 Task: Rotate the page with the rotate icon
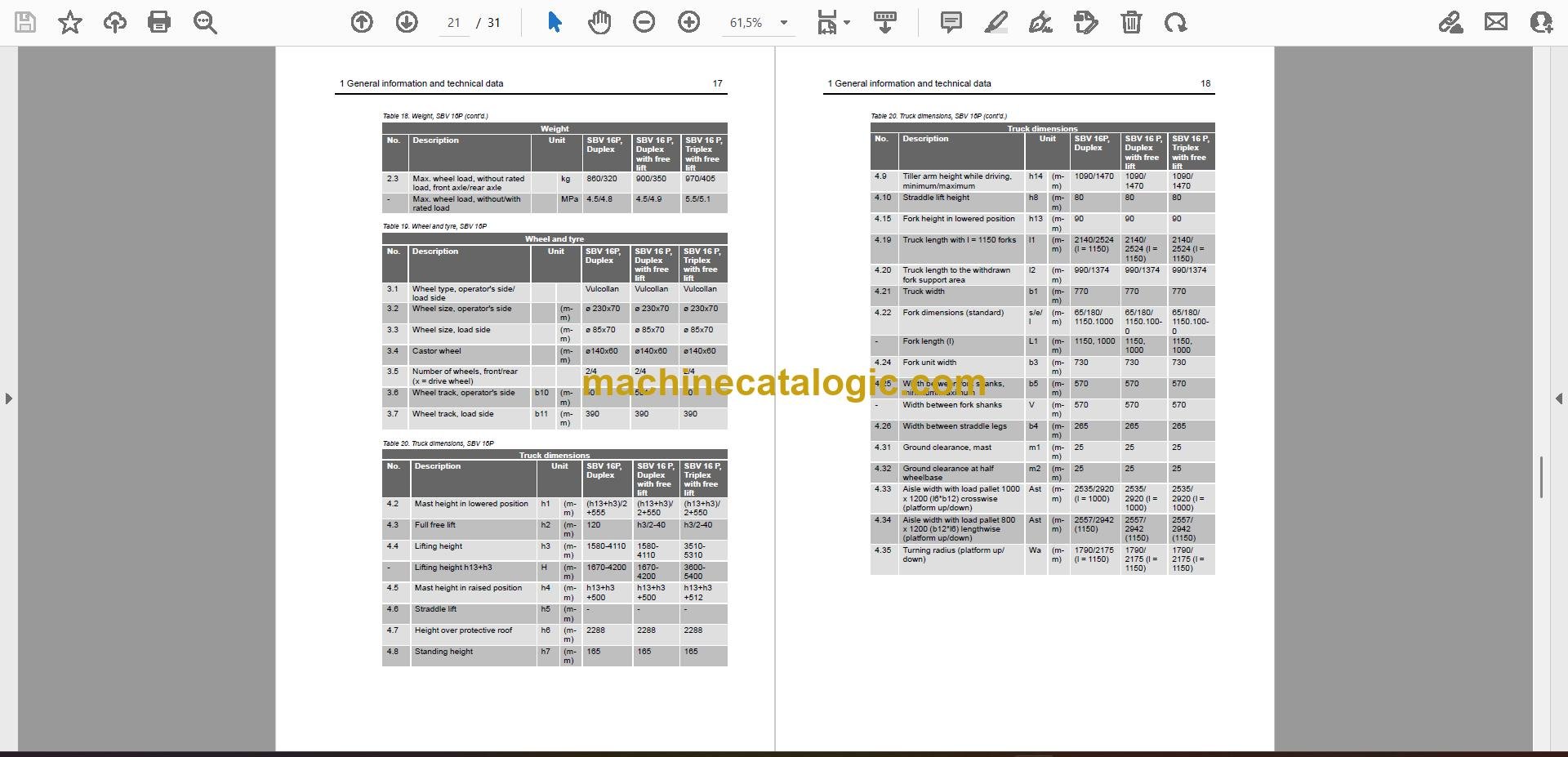click(1176, 22)
